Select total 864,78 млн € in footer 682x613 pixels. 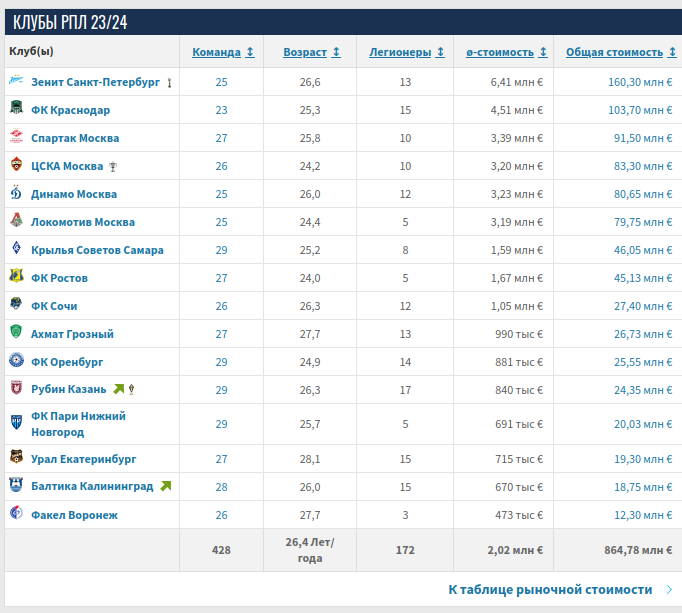point(638,550)
